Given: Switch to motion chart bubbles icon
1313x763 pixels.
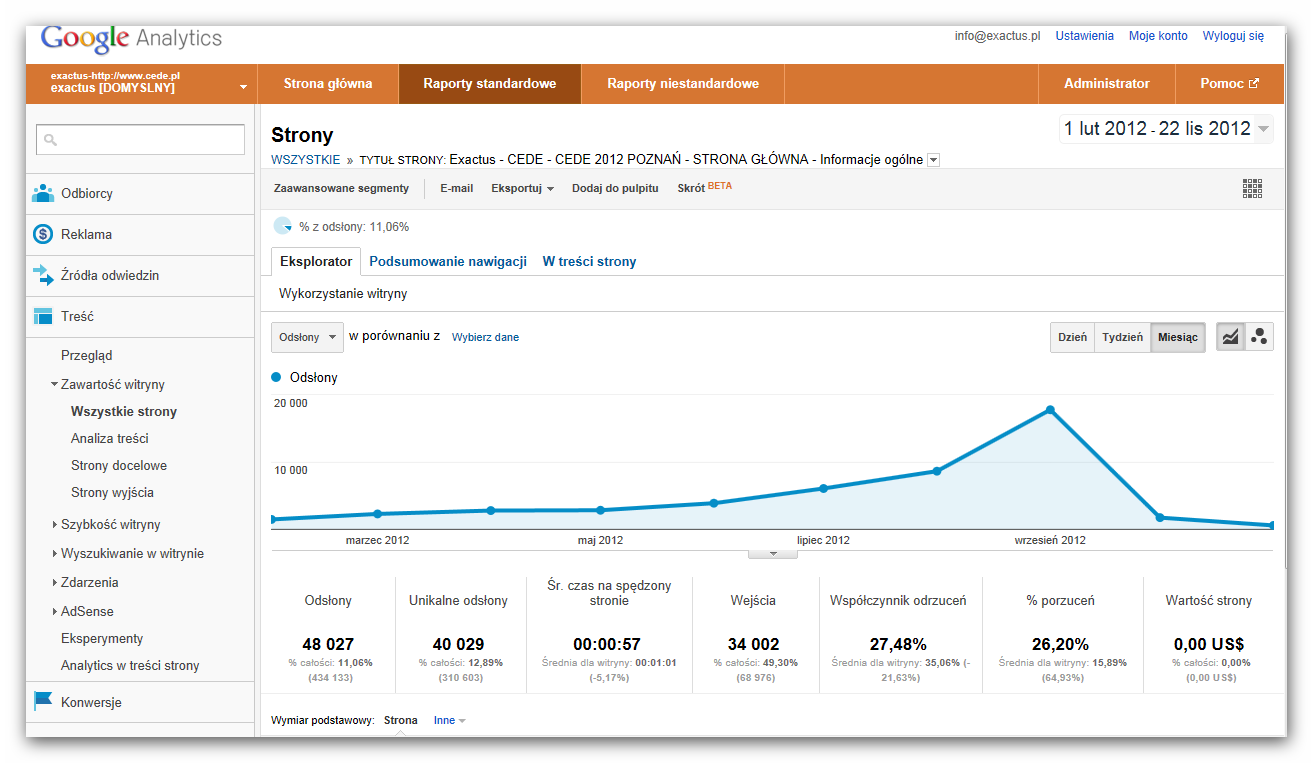Looking at the screenshot, I should click(1259, 337).
